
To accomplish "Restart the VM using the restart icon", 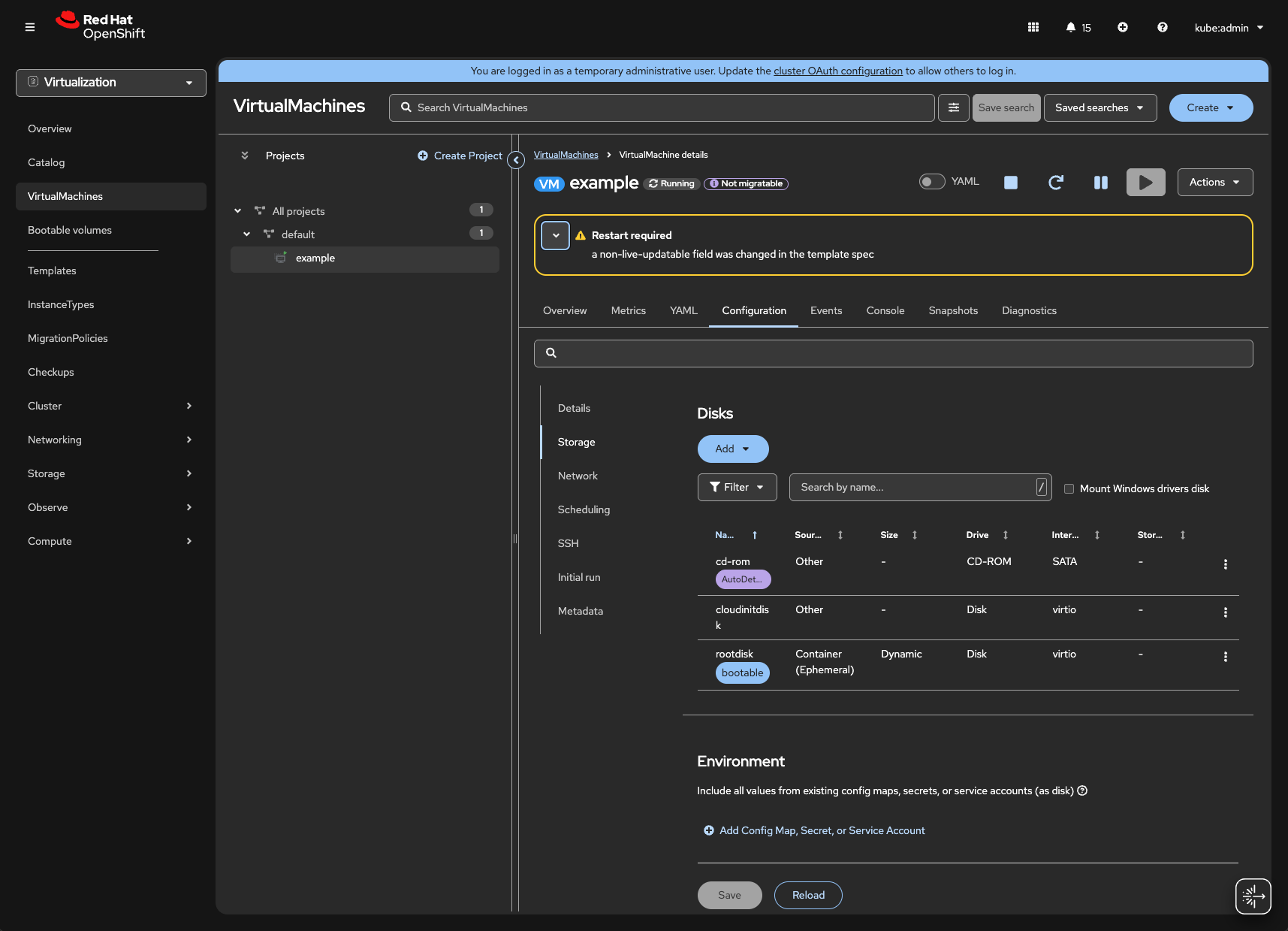I will pyautogui.click(x=1055, y=183).
